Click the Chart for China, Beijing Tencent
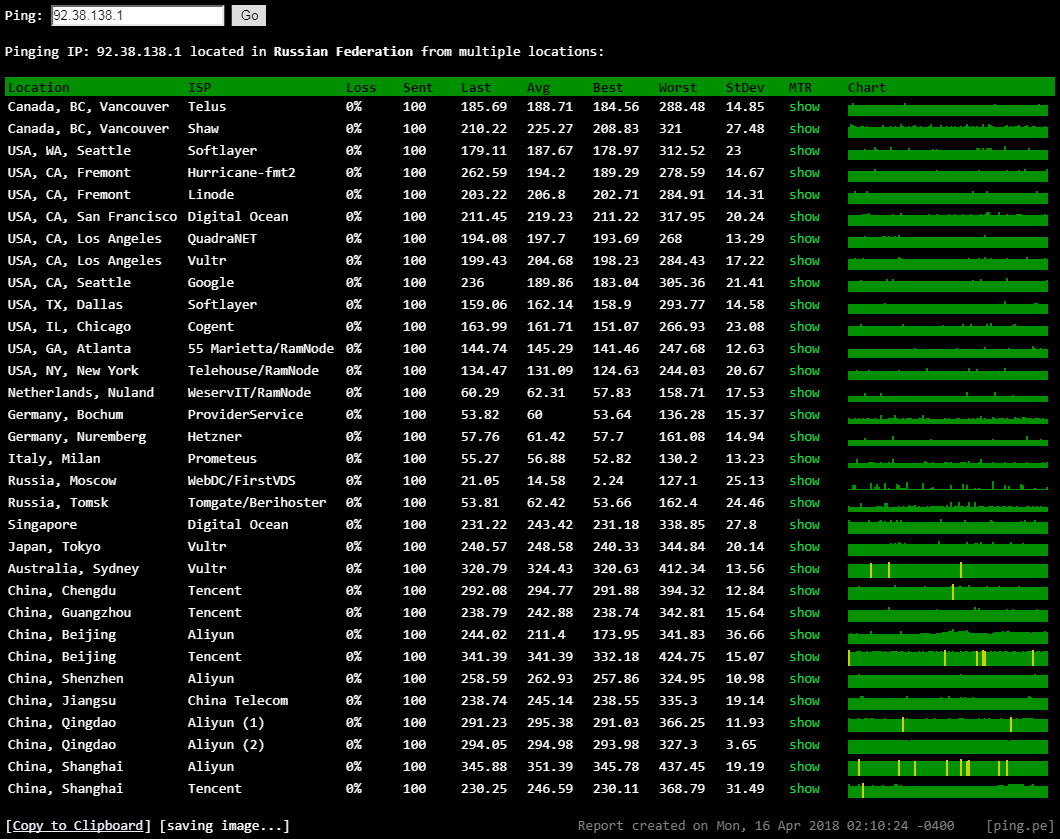Screen dimensions: 1060x839 [x=947, y=657]
